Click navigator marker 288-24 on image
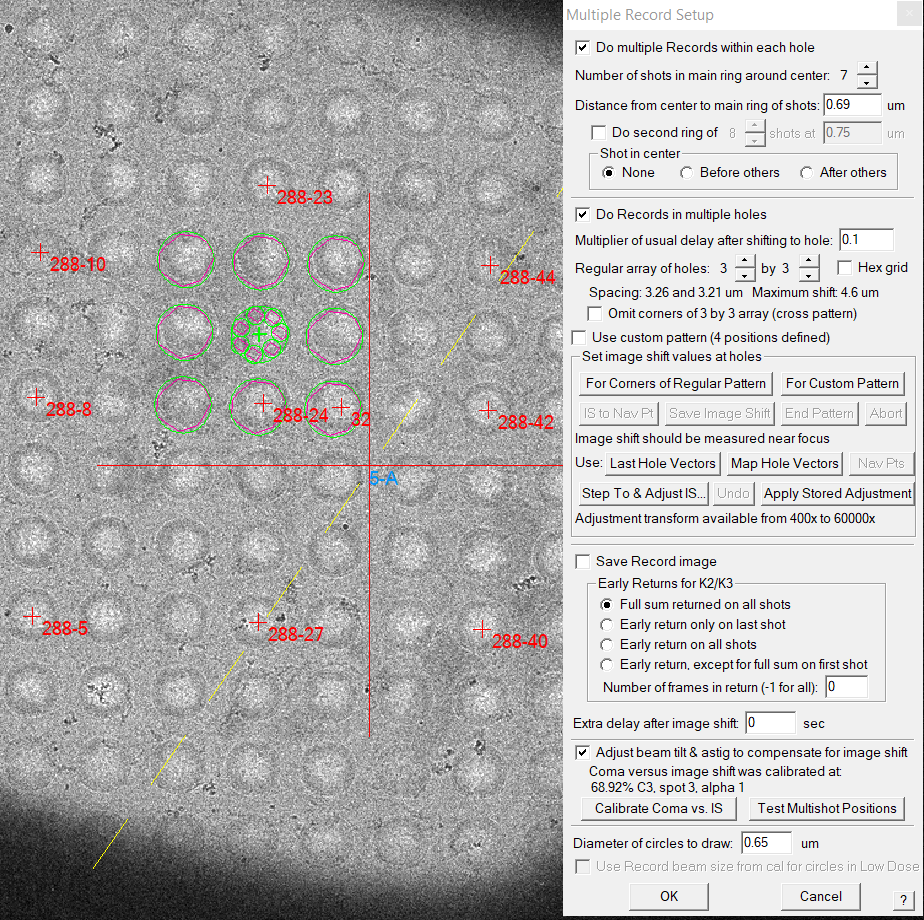924x920 pixels. click(263, 404)
